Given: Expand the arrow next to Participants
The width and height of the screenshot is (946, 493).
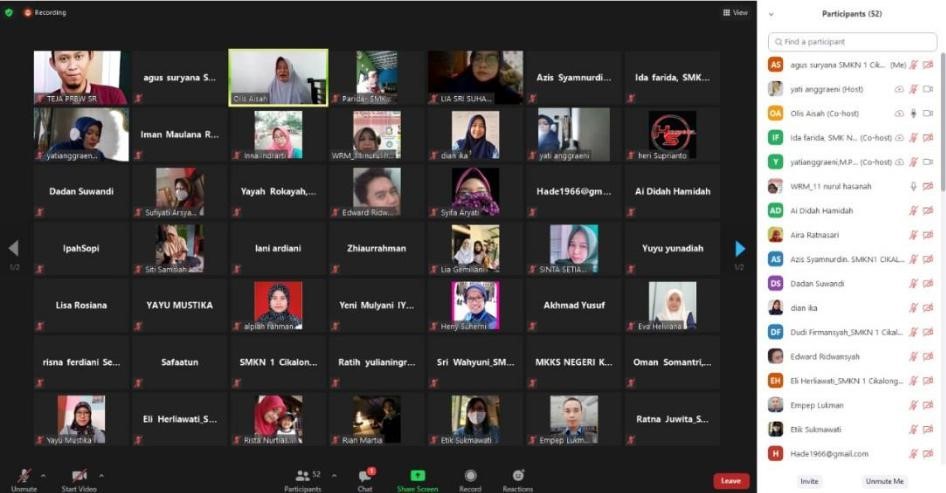Looking at the screenshot, I should [334, 475].
